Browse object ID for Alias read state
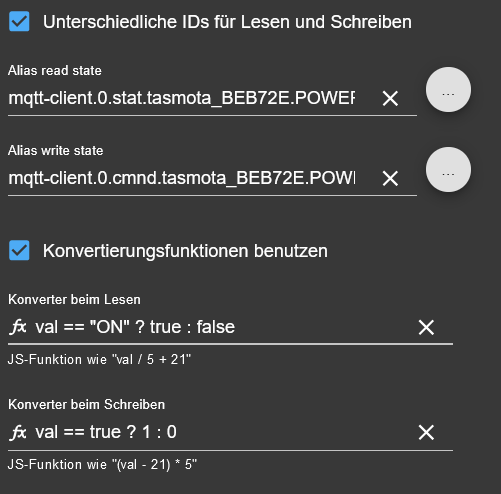This screenshot has height=494, width=501. tap(448, 90)
